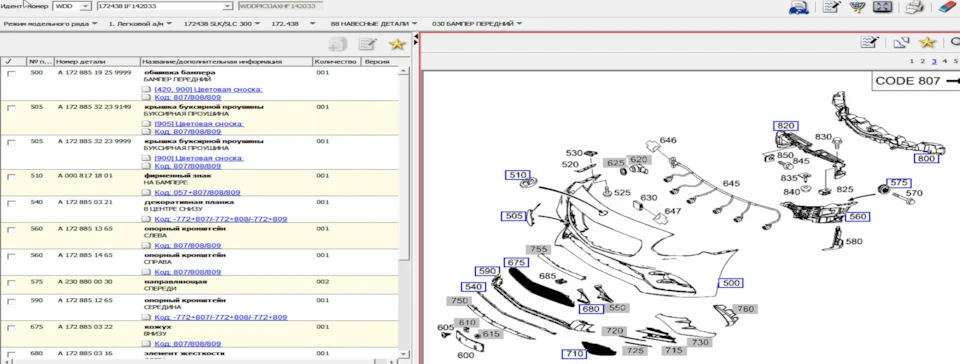Click the star icon above the diagram
The width and height of the screenshot is (960, 364).
point(928,42)
